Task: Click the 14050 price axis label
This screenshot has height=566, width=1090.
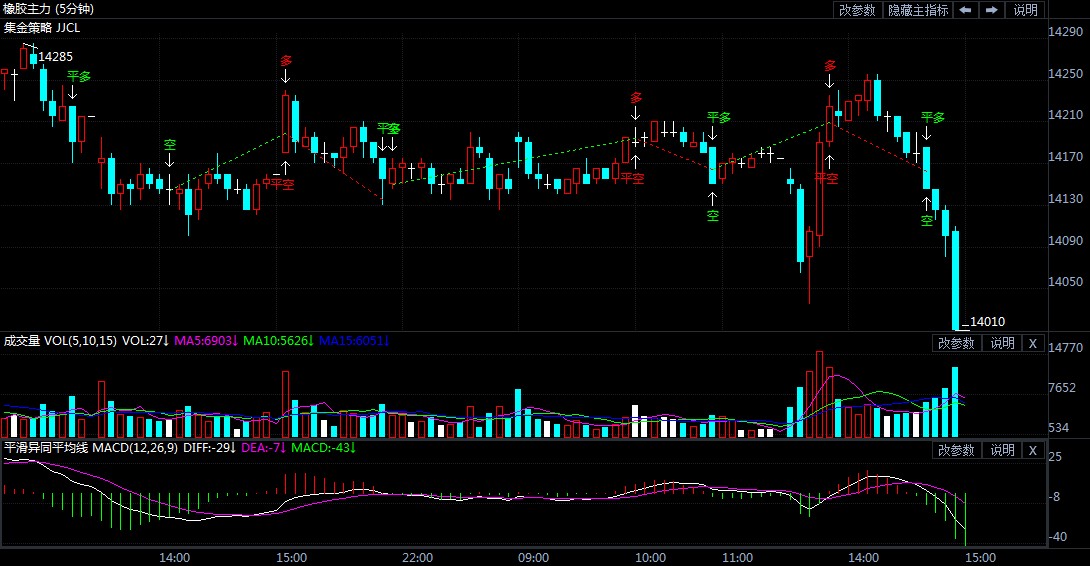Action: (x=1065, y=282)
